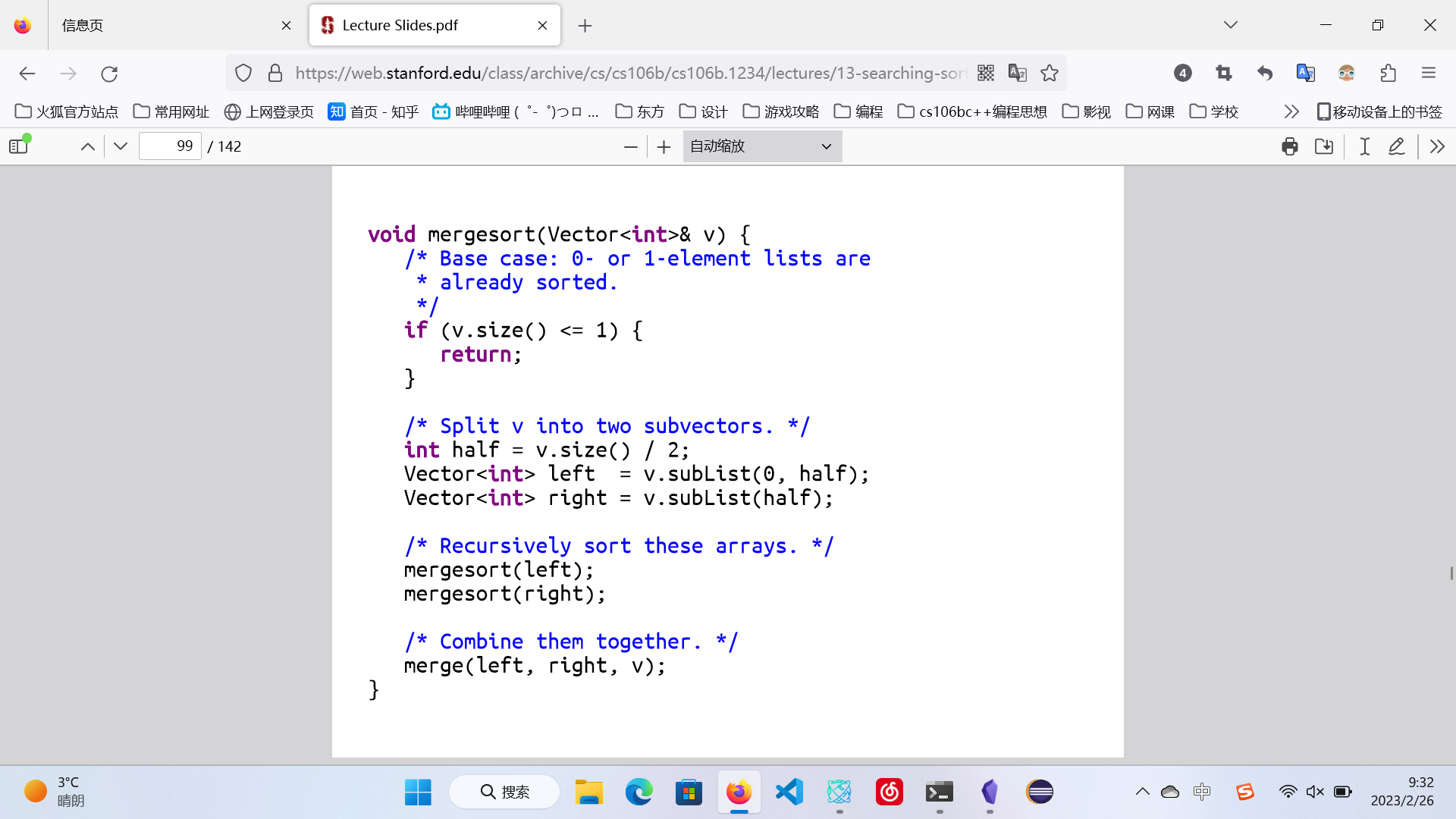This screenshot has width=1456, height=819.
Task: Open 移动设备上的书签 folder
Action: point(1379,111)
